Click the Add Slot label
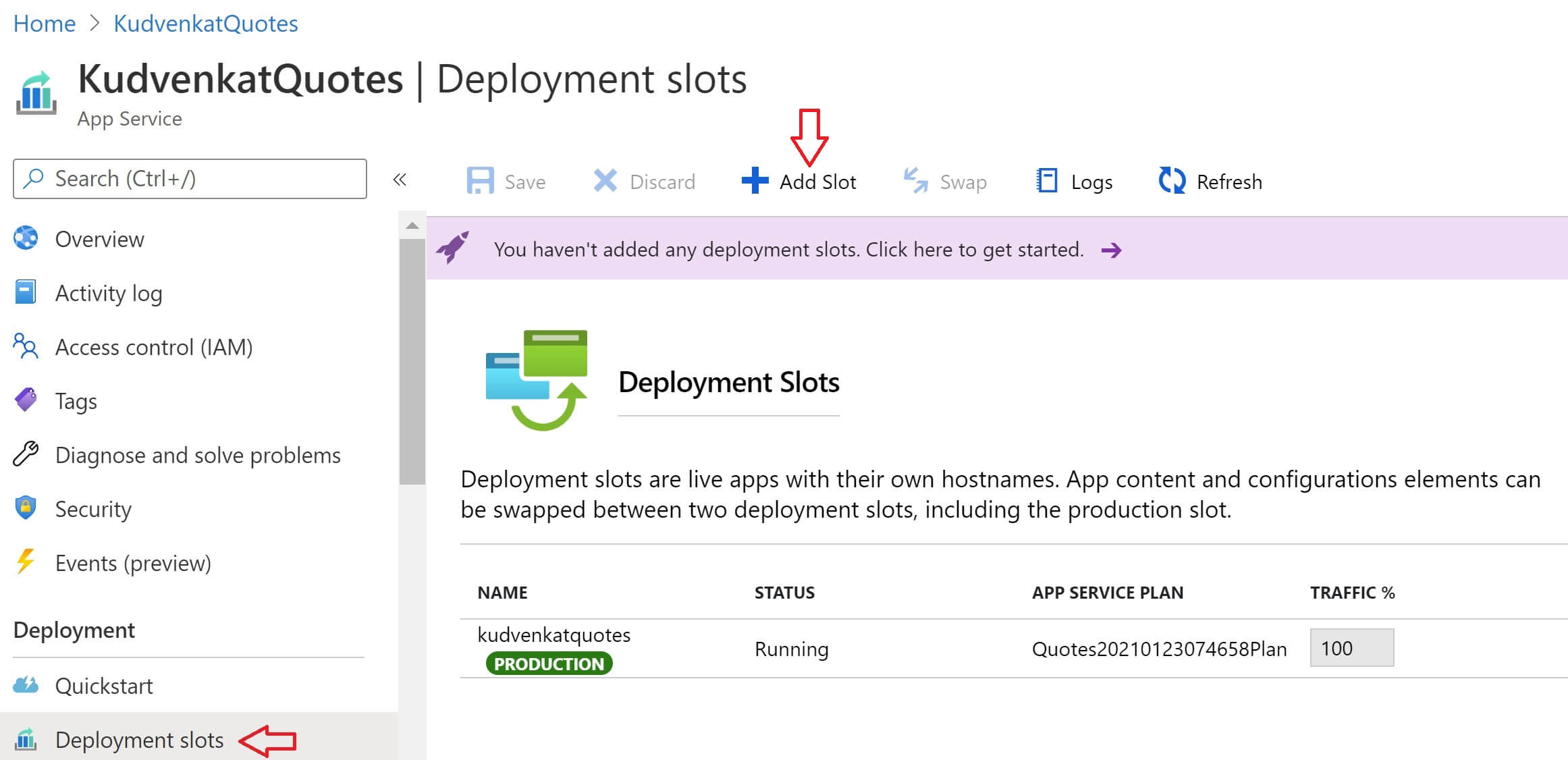Screen dimensions: 1568x760 point(817,182)
